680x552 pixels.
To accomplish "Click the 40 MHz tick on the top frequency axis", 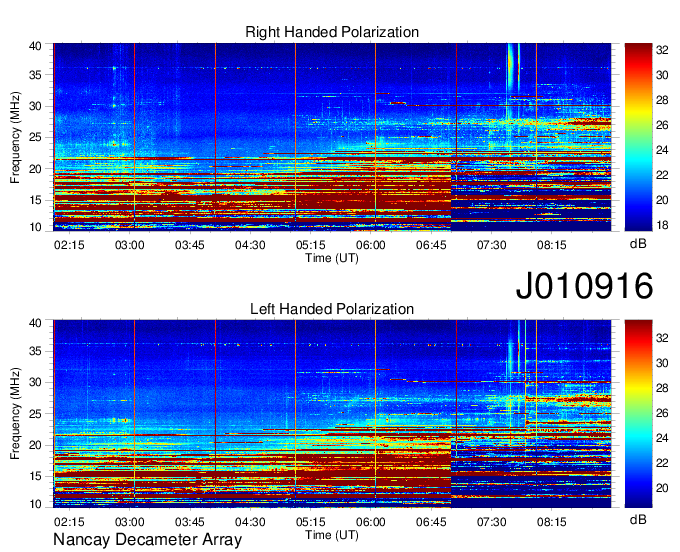I will [x=35, y=46].
